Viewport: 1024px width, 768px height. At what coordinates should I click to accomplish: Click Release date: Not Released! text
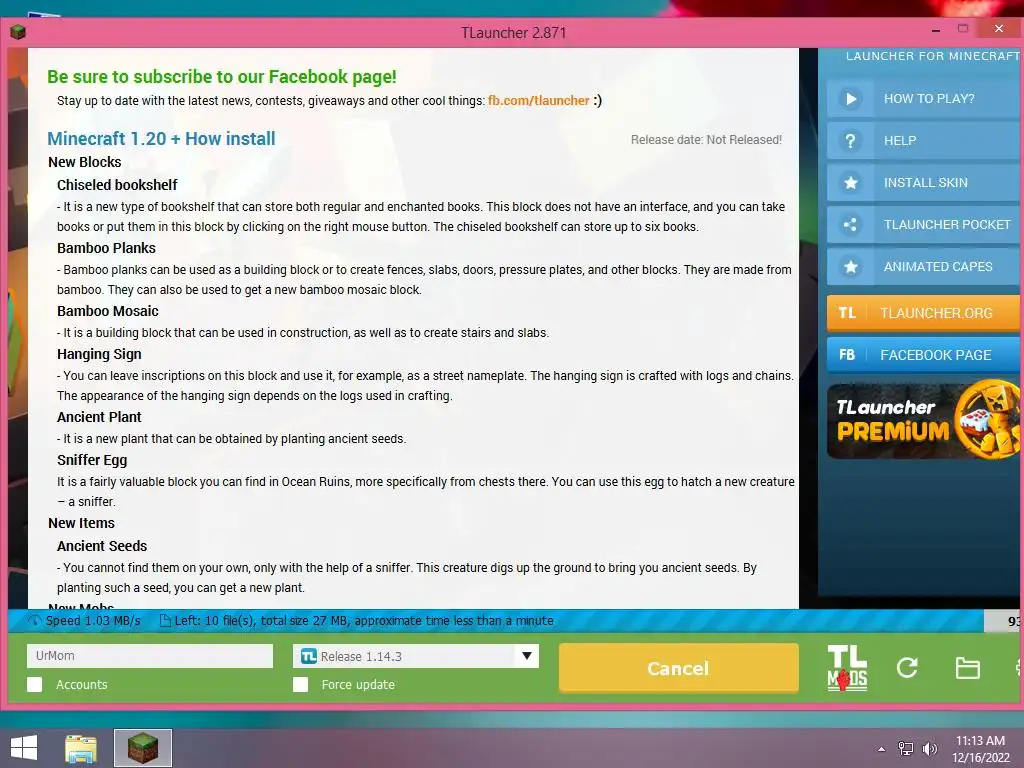[706, 140]
